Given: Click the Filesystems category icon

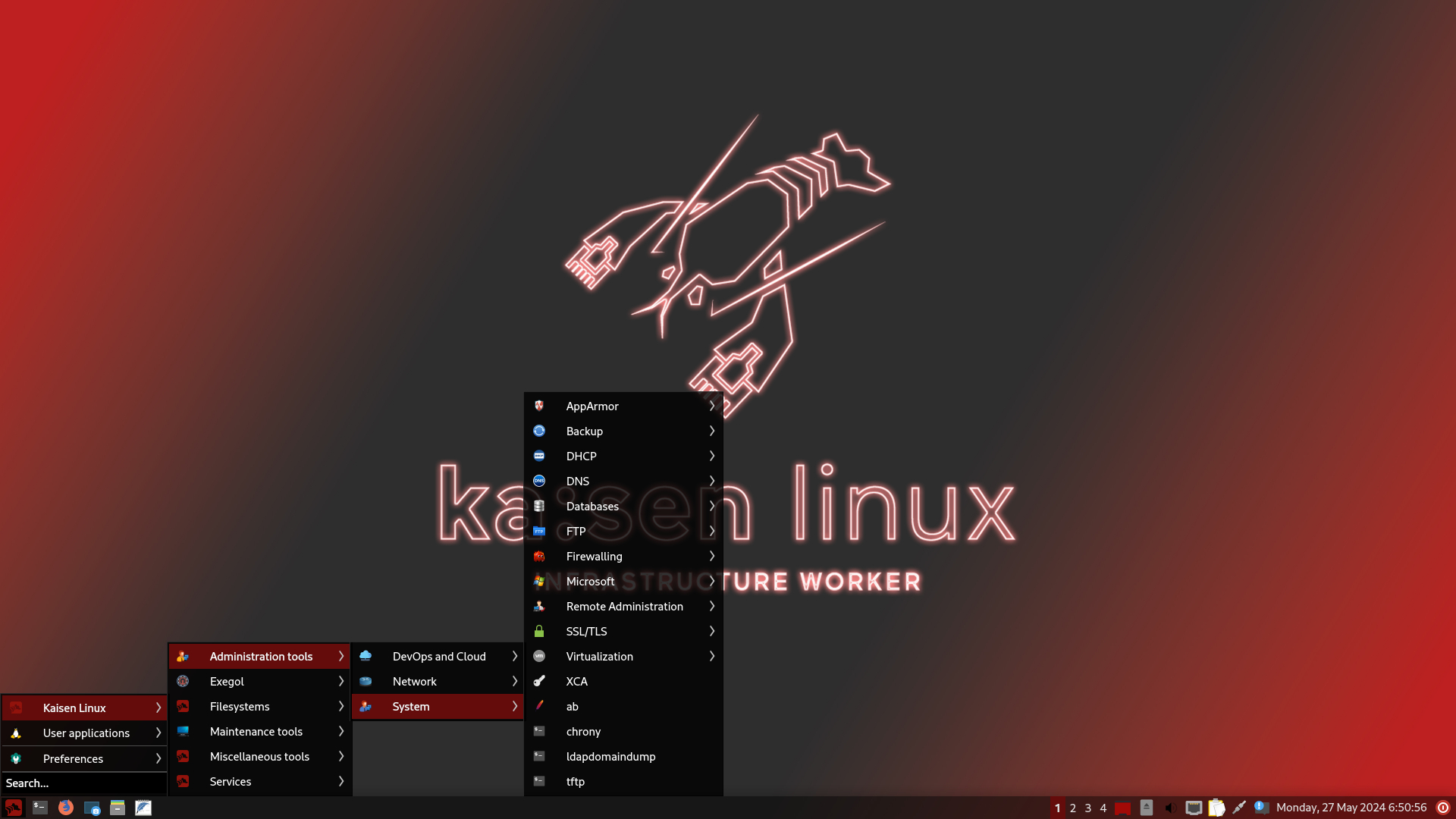Looking at the screenshot, I should point(183,706).
